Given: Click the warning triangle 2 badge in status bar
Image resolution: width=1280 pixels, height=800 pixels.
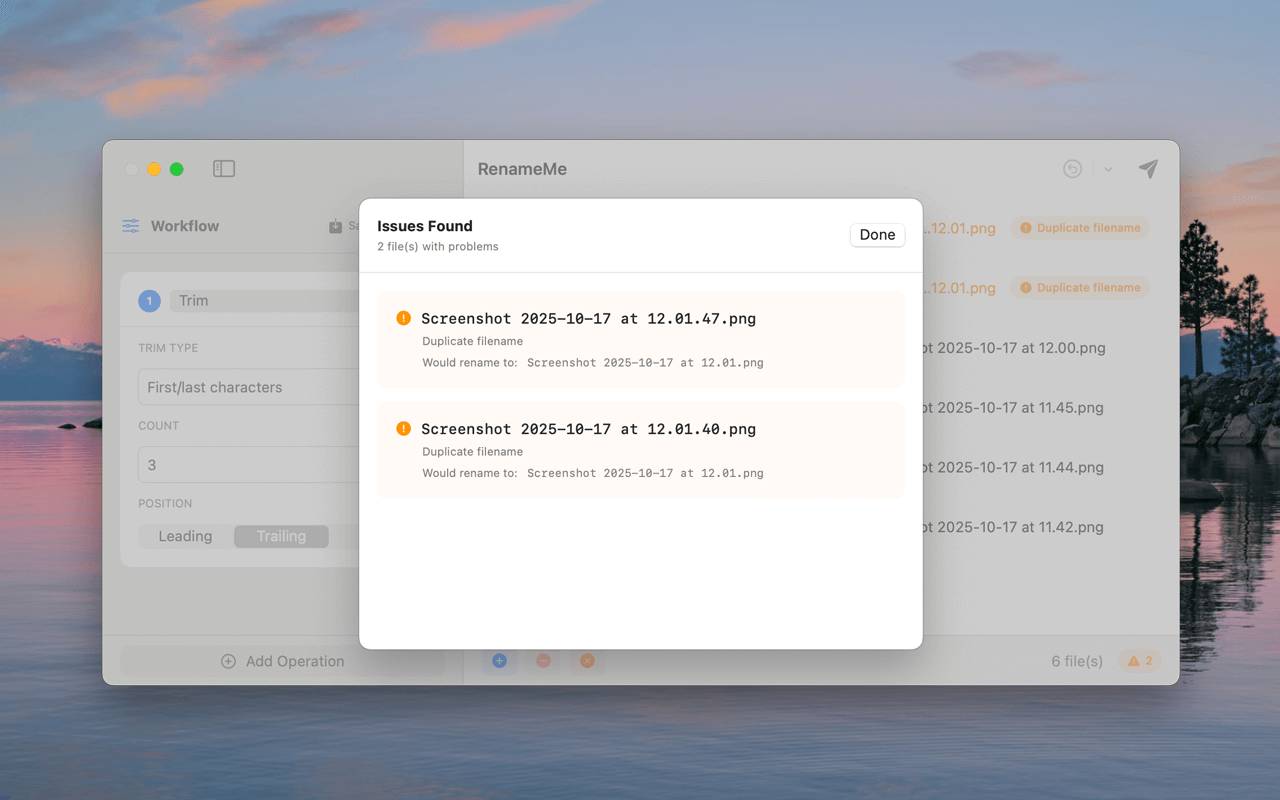Looking at the screenshot, I should coord(1138,660).
